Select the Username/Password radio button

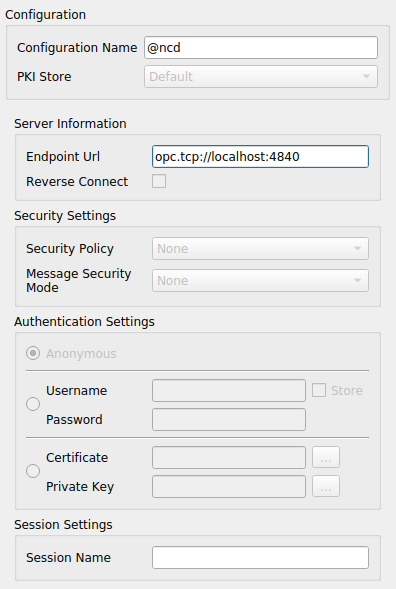[33, 404]
